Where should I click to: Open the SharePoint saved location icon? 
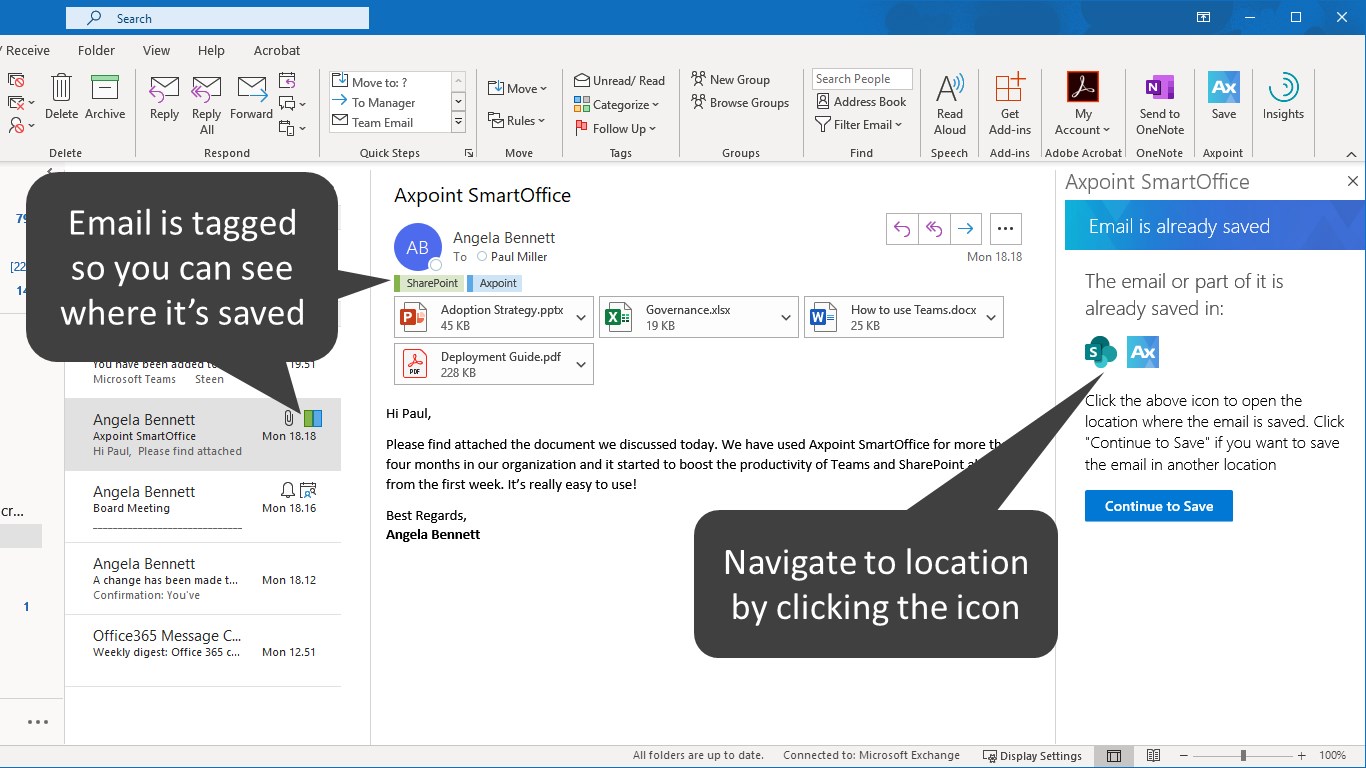pyautogui.click(x=1100, y=351)
